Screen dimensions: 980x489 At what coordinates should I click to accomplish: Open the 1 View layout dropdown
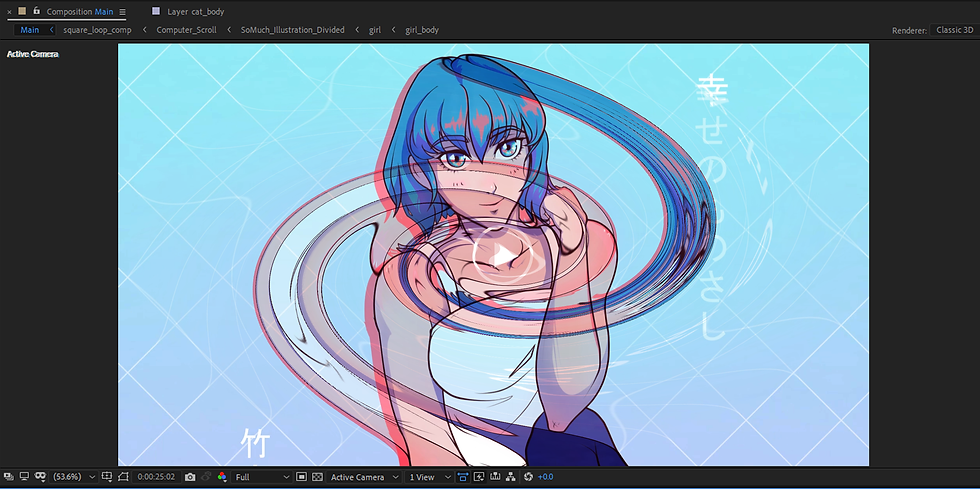point(429,477)
